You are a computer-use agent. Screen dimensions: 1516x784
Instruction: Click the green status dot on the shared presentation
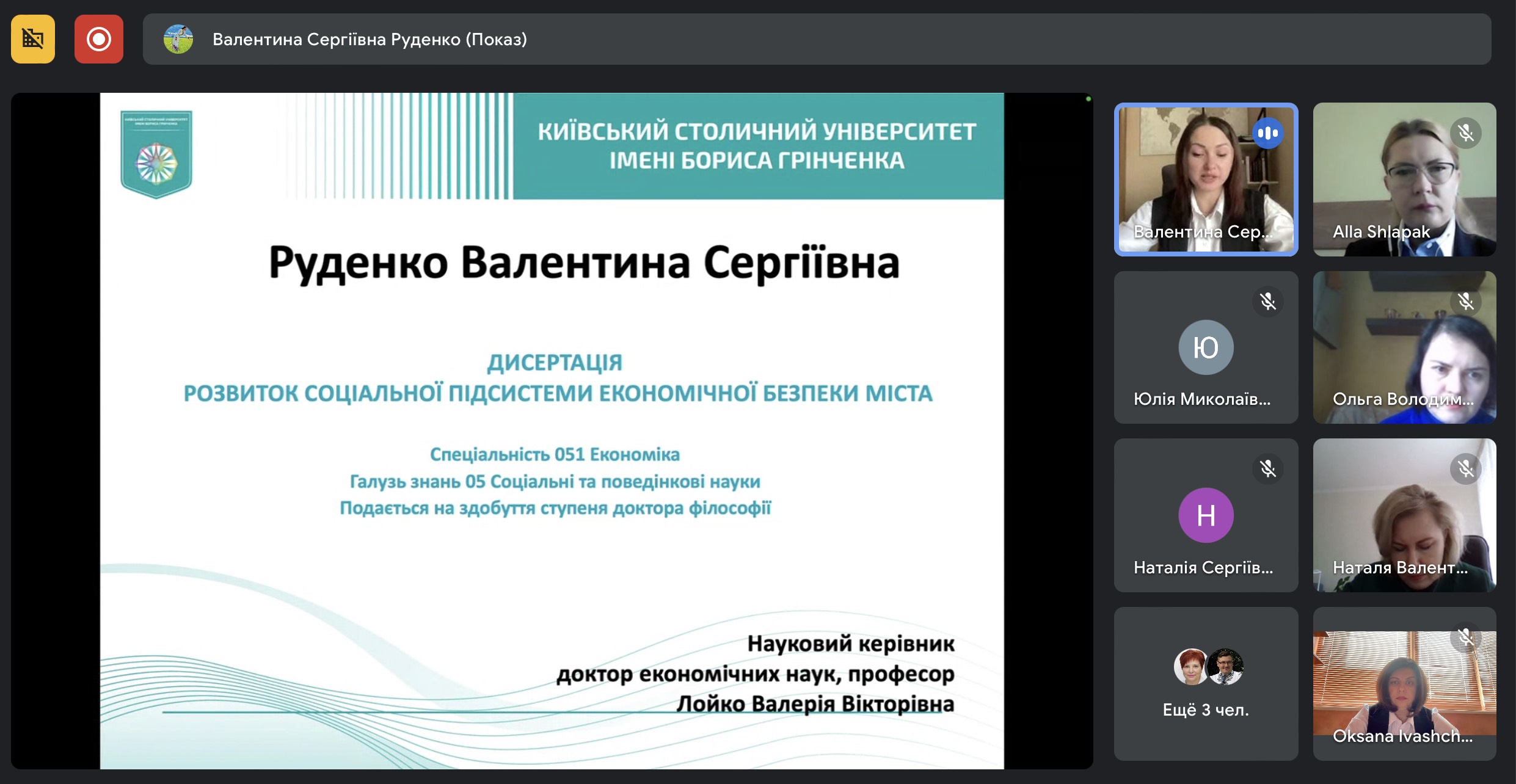click(x=1088, y=98)
